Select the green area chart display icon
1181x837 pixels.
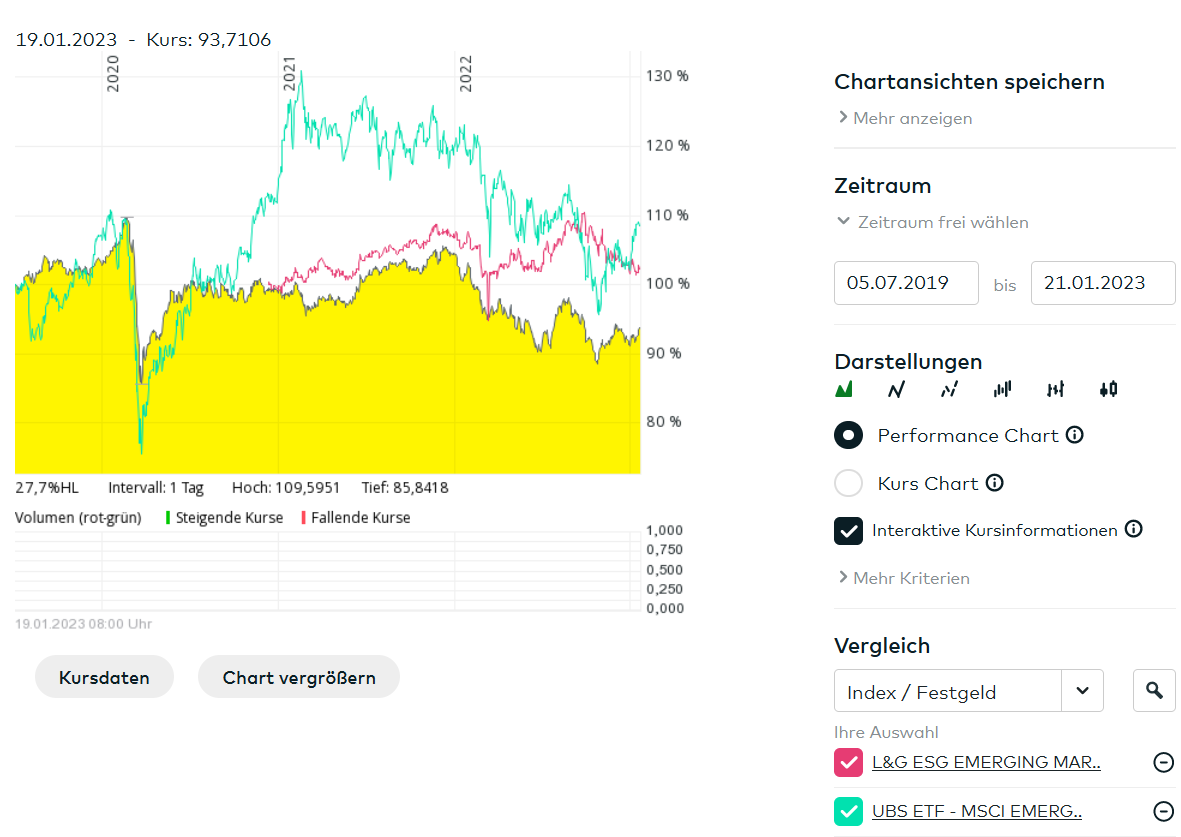pos(845,389)
